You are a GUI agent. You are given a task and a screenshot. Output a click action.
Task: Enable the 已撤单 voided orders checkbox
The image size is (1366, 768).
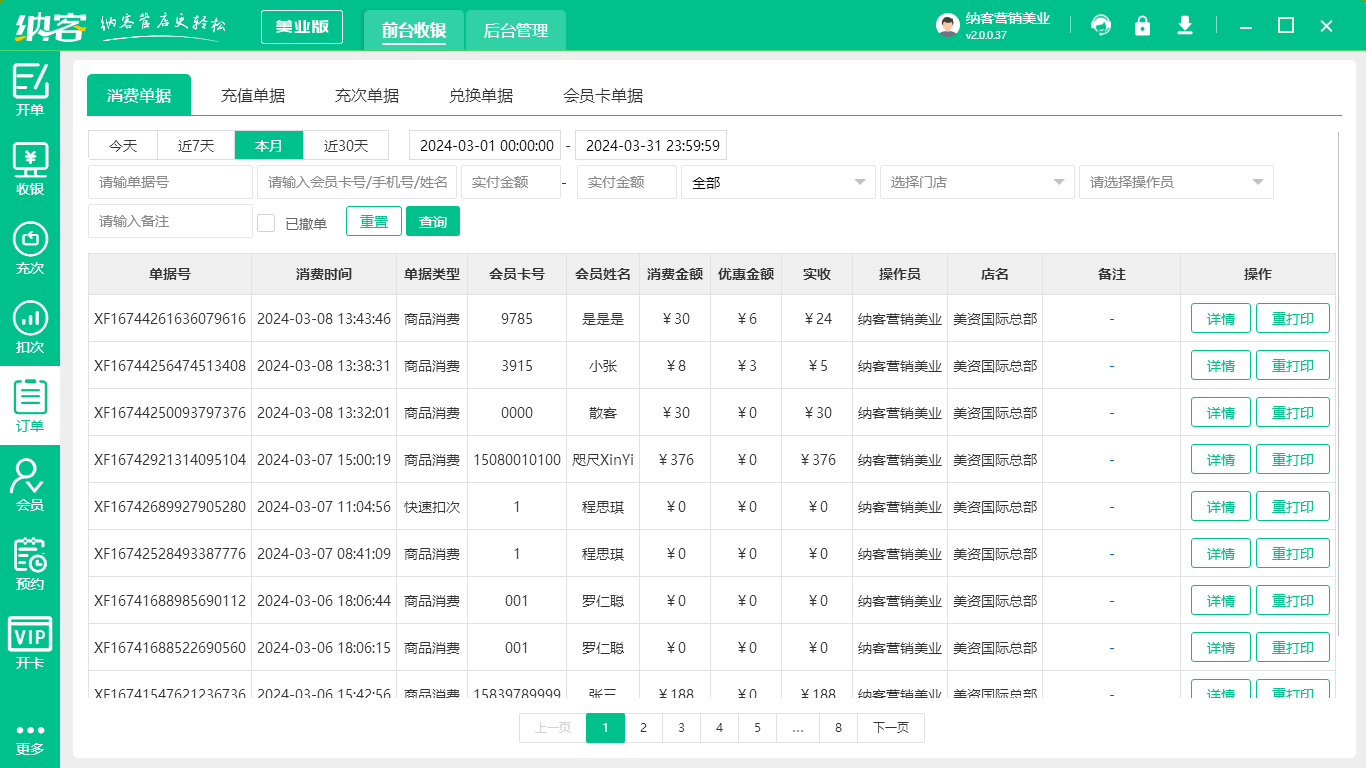(x=266, y=221)
